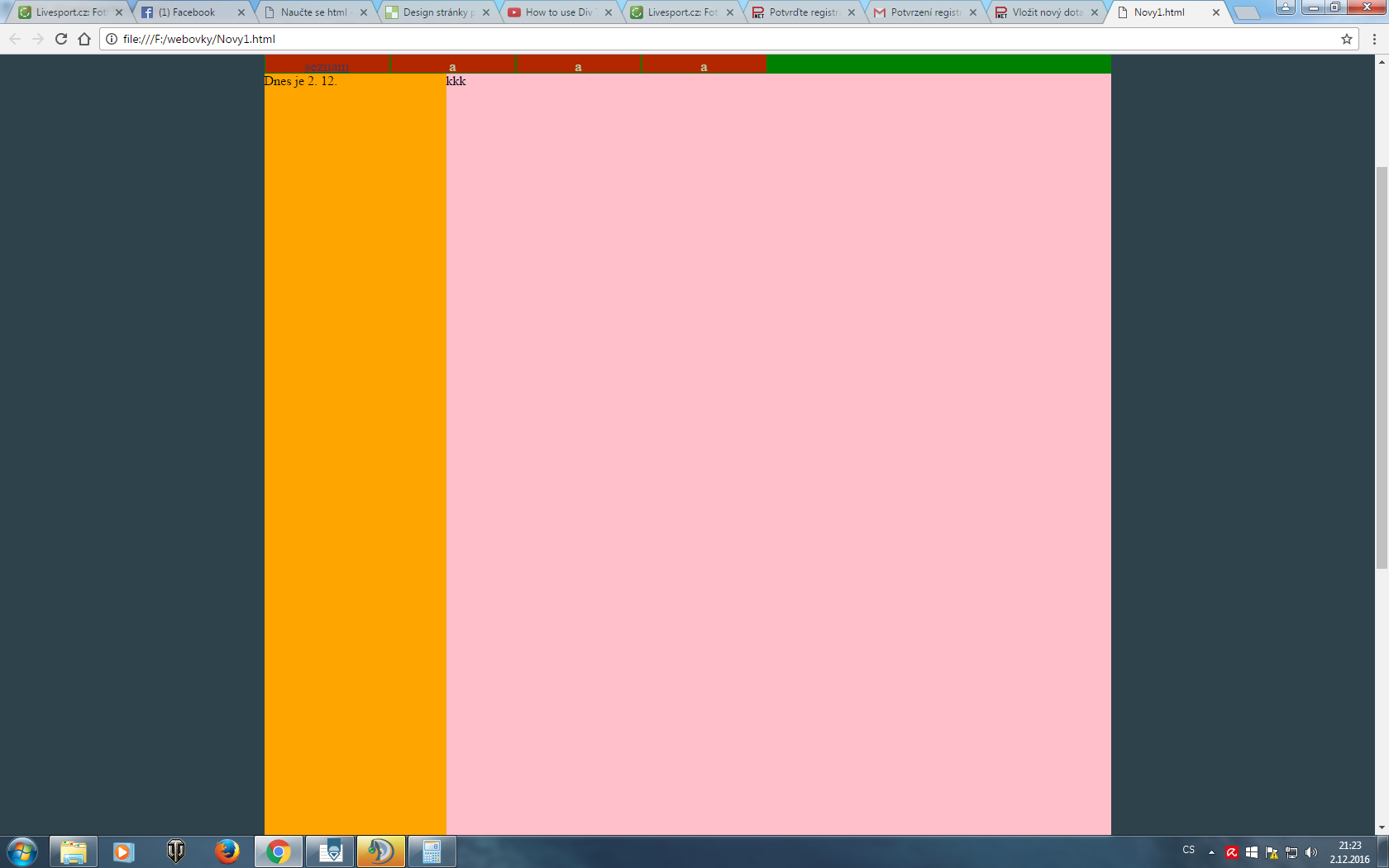Close the 'How to use Div' tab

coord(609,12)
